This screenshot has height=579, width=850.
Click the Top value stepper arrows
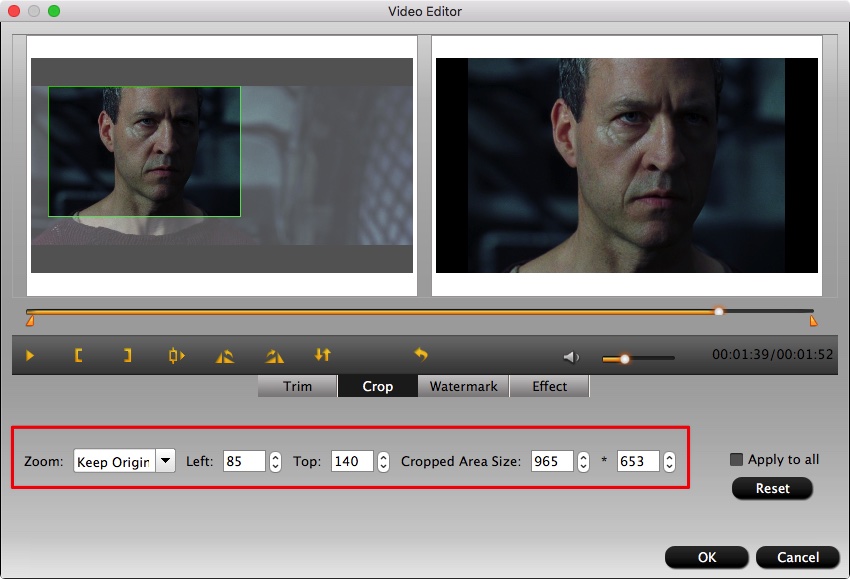(x=382, y=461)
